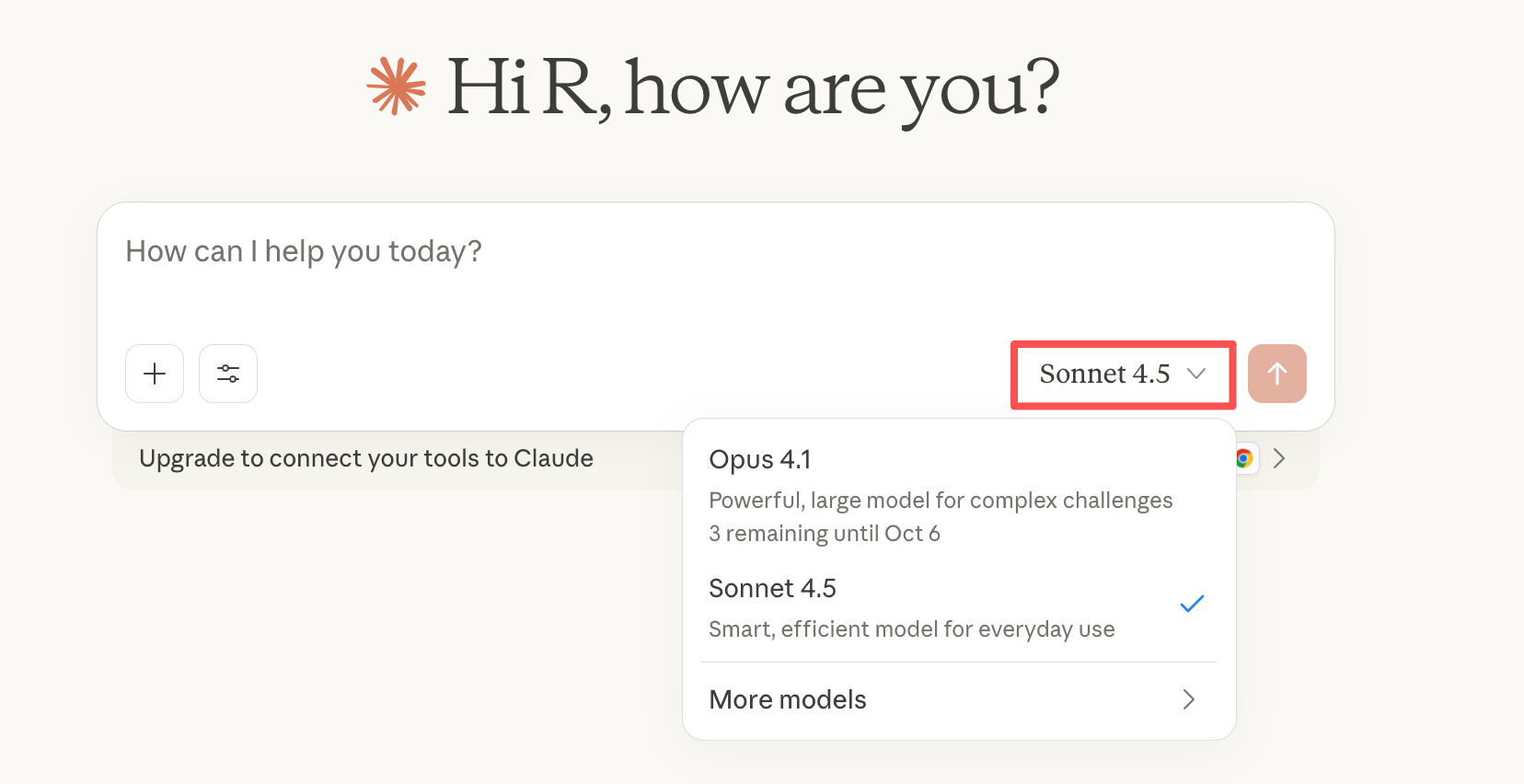Click the plus attach button

[155, 374]
